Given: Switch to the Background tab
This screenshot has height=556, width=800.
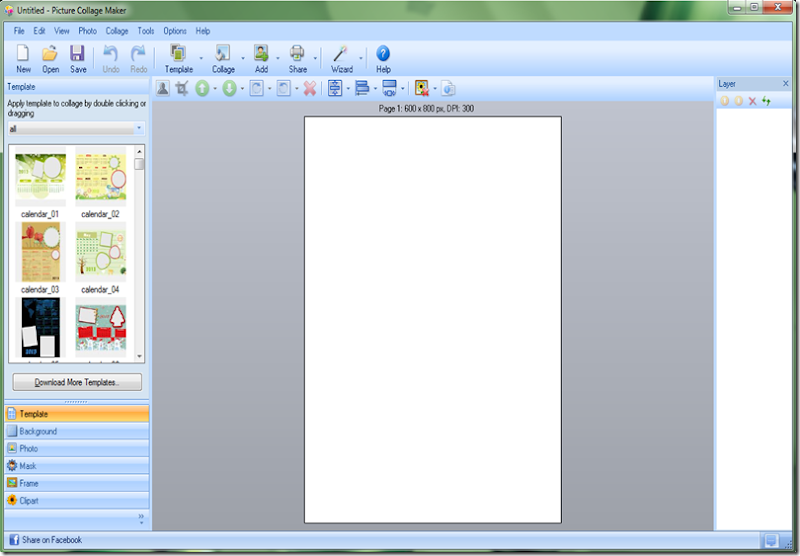Looking at the screenshot, I should [x=38, y=432].
